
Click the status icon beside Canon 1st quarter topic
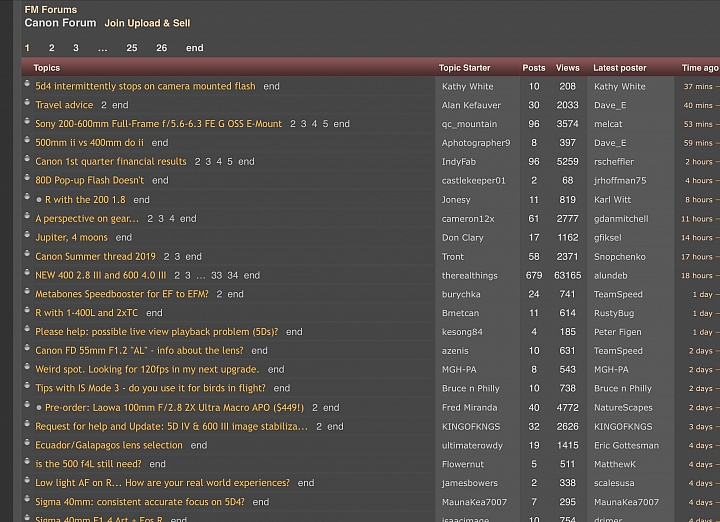click(x=27, y=158)
